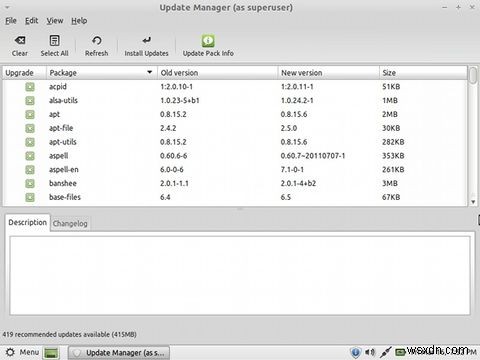
Task: Click the Refresh toolbar icon
Action: pyautogui.click(x=97, y=41)
